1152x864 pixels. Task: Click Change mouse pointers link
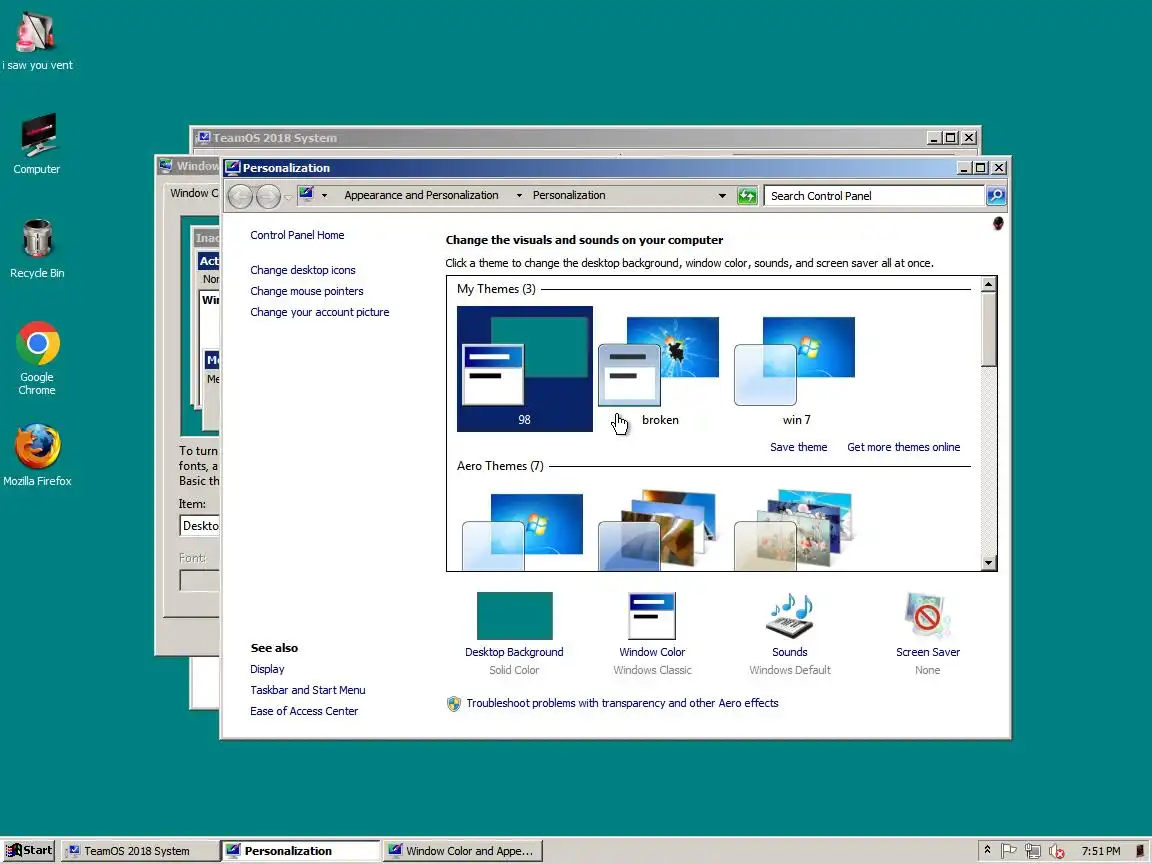306,291
